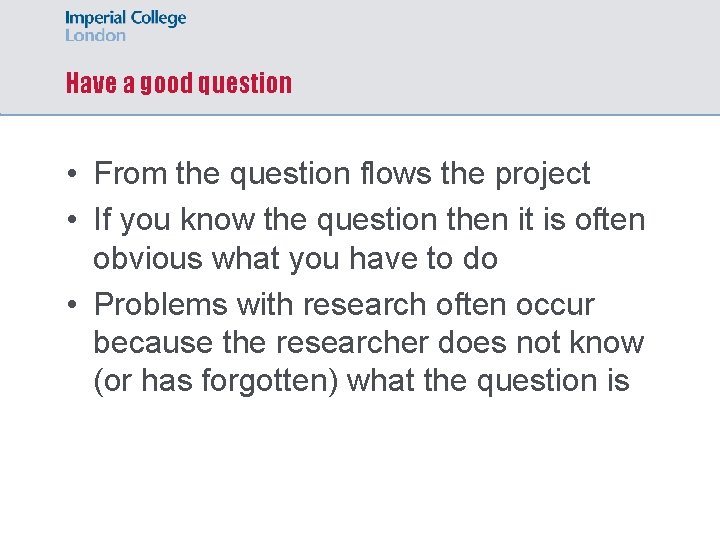Click the word 'London' in the logo

pyautogui.click(x=95, y=35)
